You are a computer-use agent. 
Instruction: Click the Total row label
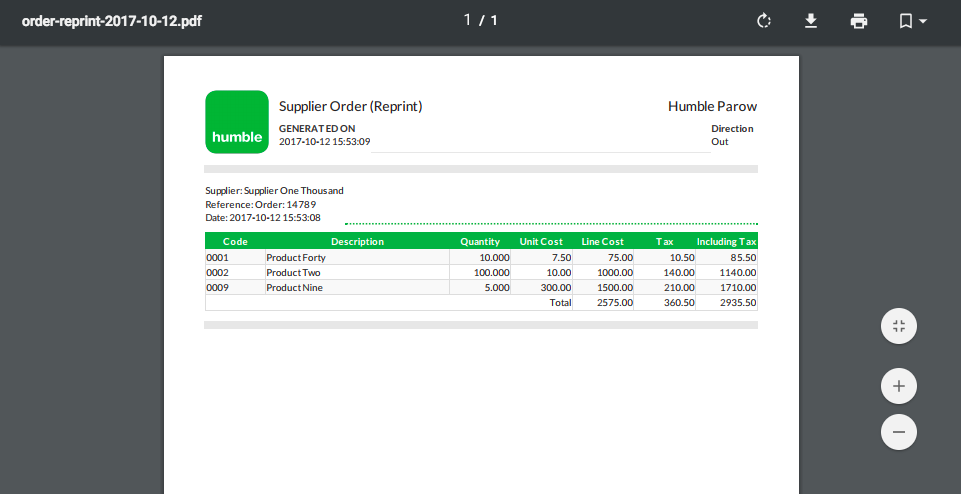point(560,303)
